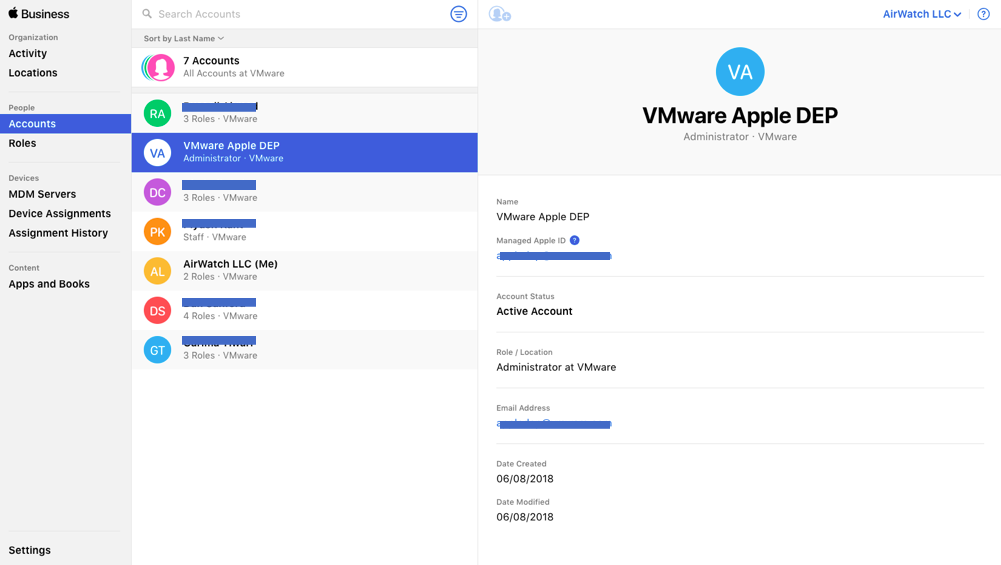Screen dimensions: 1001x565
Task: Click the DS red avatar icon
Action: [x=157, y=310]
